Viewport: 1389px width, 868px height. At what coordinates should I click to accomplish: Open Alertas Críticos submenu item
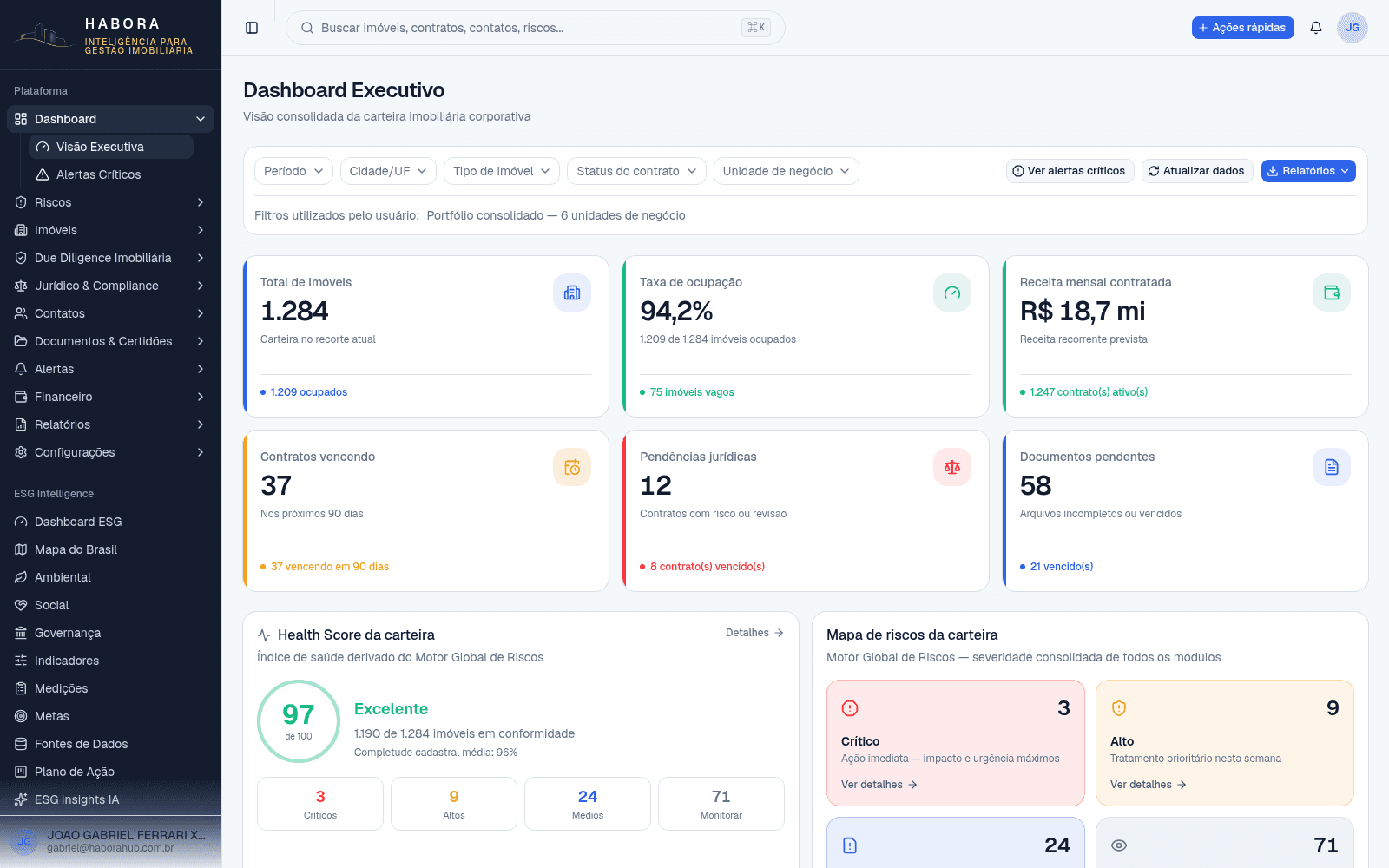111,174
